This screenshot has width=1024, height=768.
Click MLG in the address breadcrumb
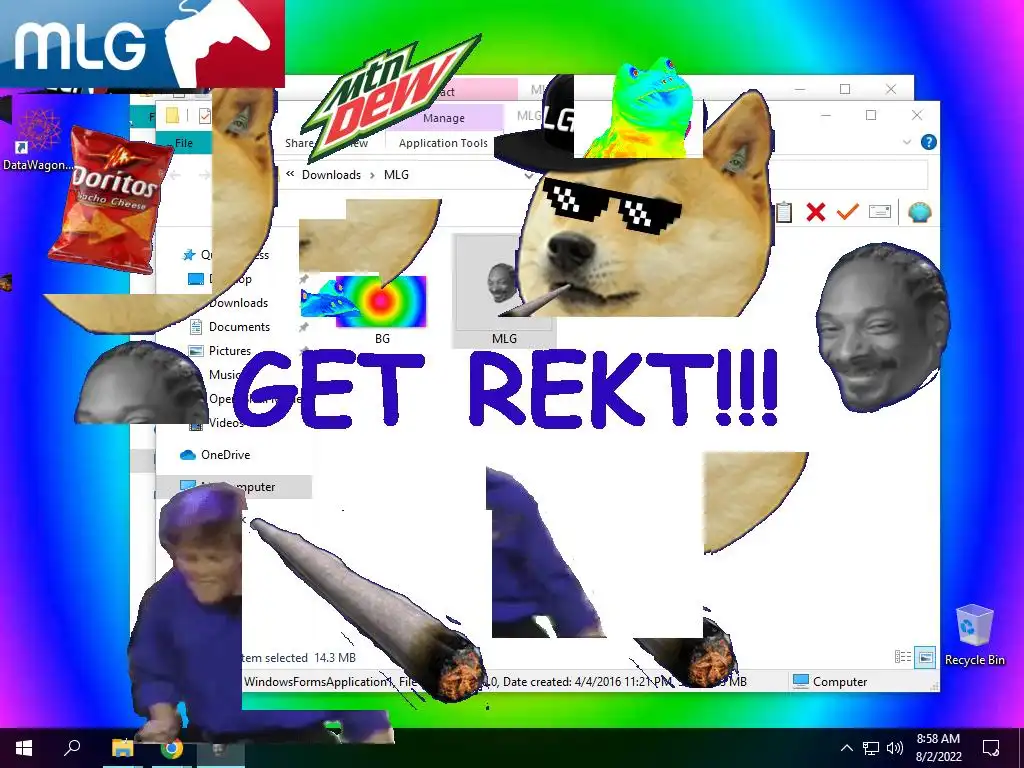tap(396, 174)
